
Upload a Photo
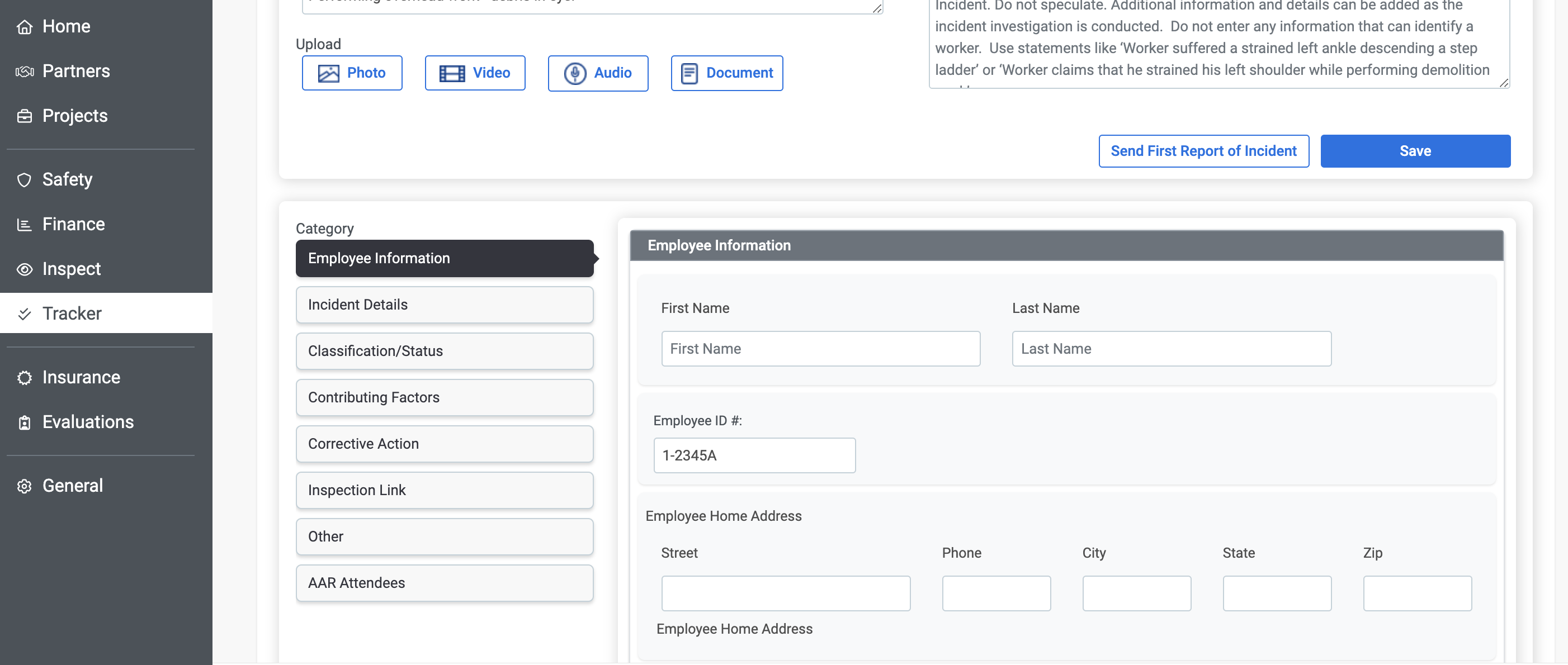click(352, 73)
